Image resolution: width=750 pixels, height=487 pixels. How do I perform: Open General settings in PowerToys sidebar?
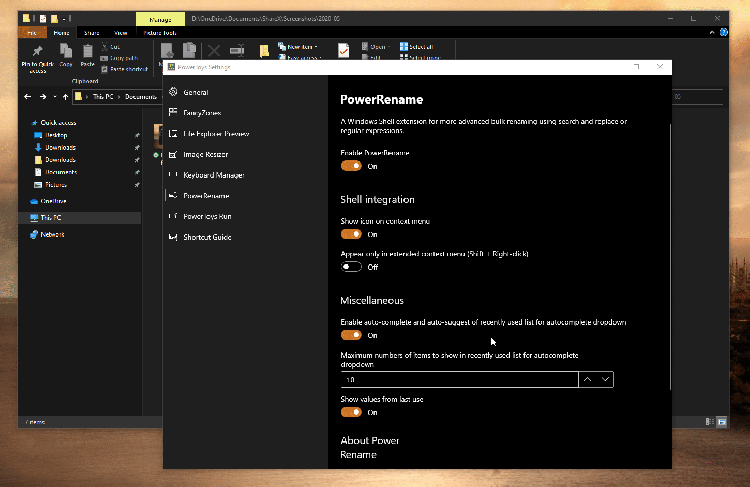tap(195, 92)
